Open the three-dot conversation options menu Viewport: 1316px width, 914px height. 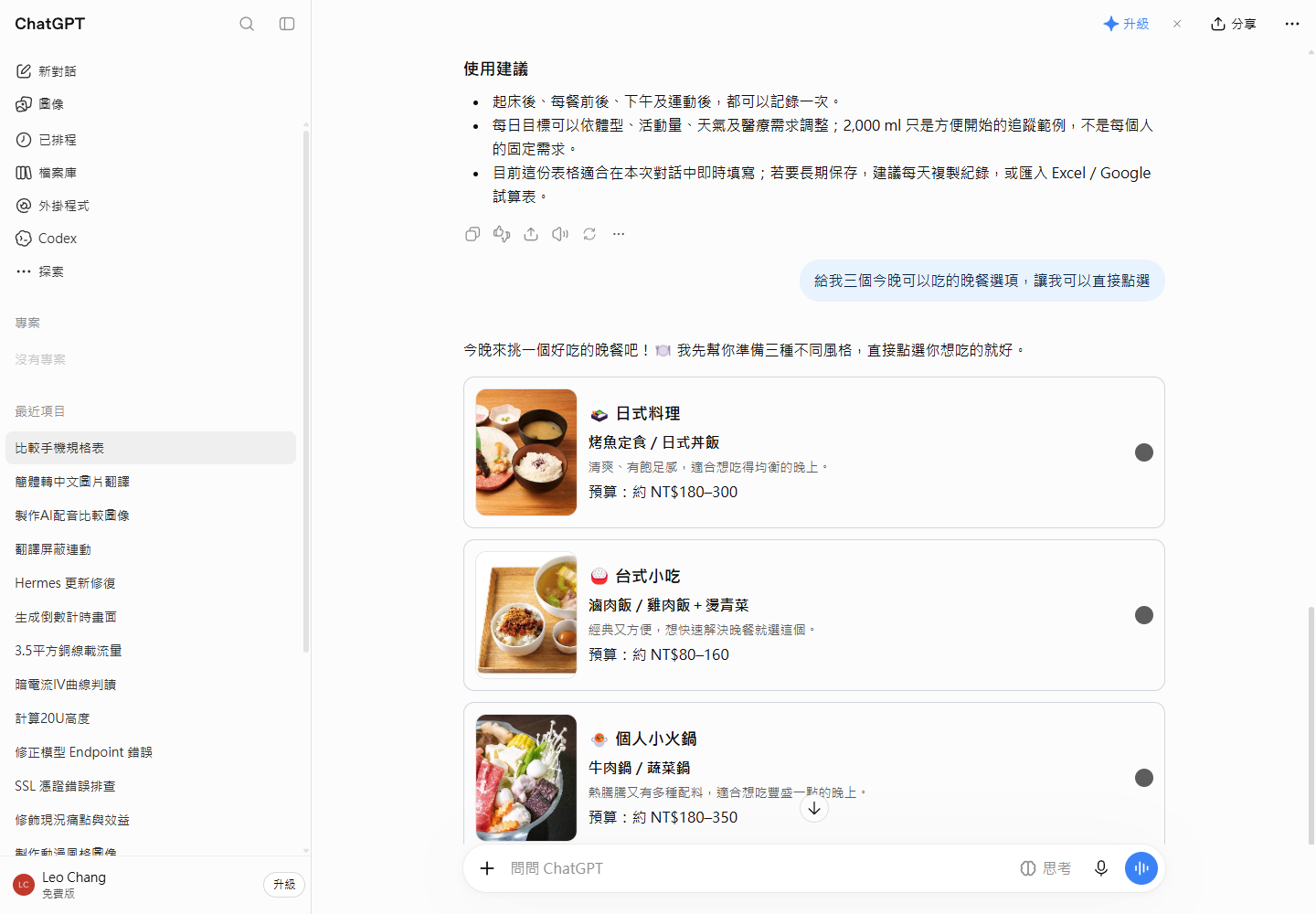1291,24
